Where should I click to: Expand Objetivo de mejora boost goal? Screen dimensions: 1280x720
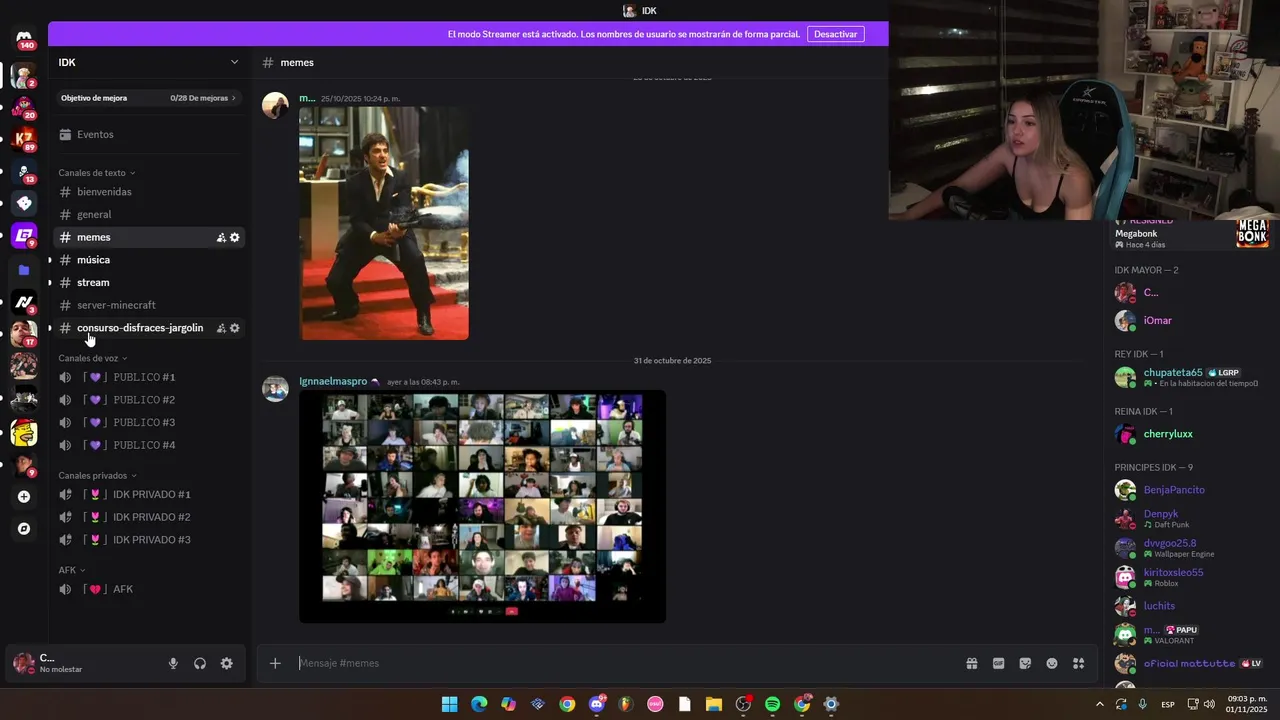(150, 98)
